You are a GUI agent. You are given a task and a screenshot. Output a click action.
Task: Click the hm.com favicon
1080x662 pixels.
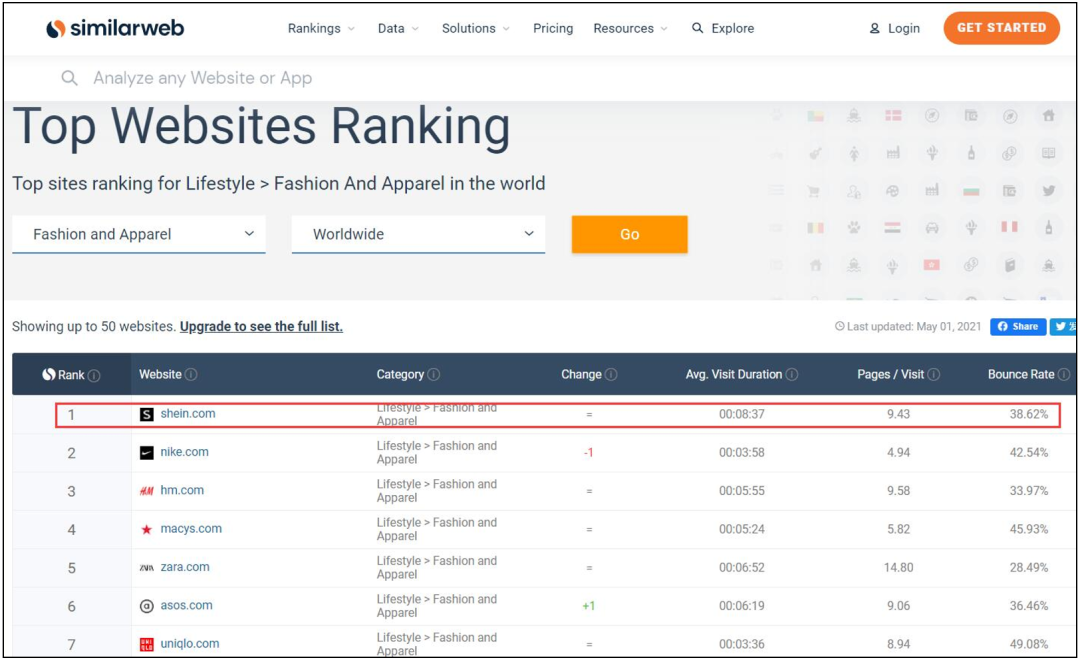pos(147,491)
